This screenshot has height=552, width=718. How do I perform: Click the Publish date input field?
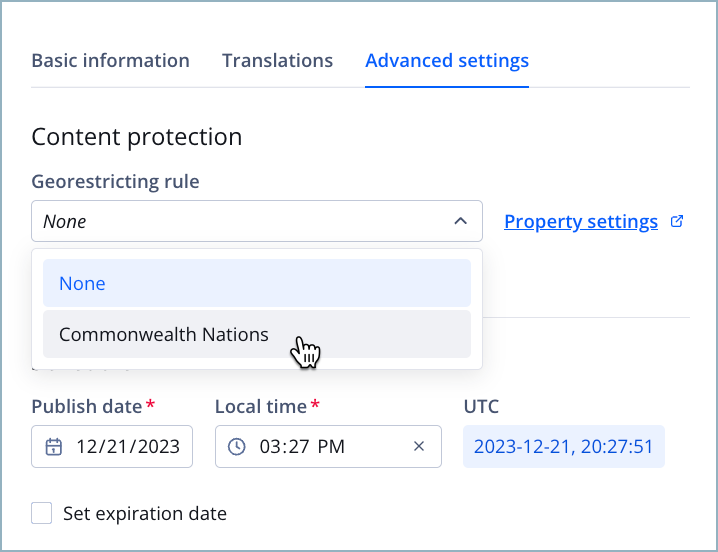[130, 447]
